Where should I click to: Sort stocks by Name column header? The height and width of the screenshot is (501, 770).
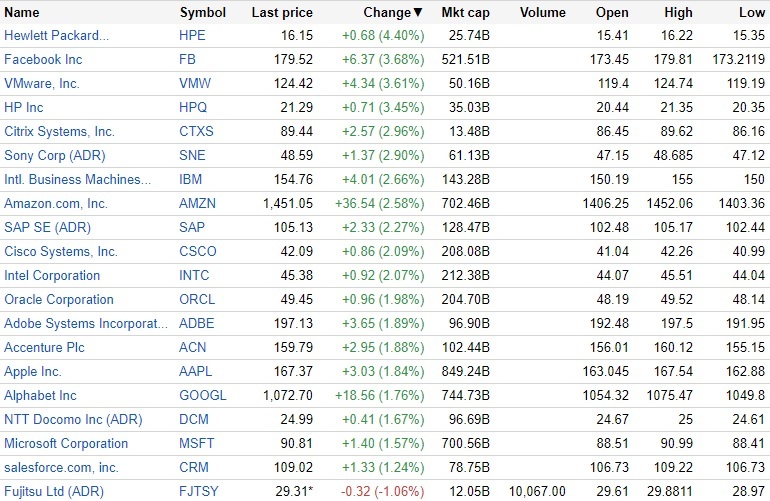22,13
